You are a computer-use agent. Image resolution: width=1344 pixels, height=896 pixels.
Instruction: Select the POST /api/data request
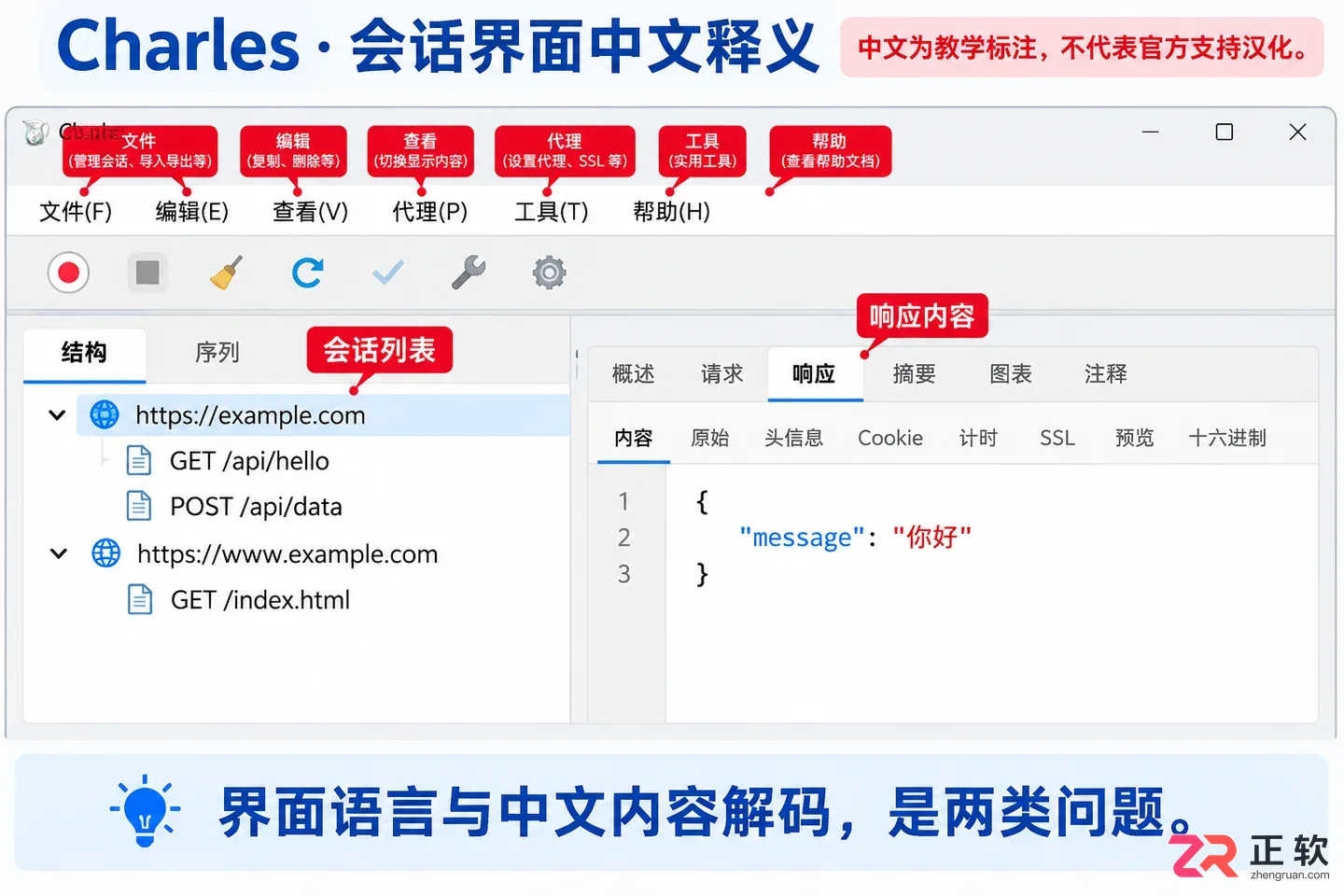click(x=256, y=507)
